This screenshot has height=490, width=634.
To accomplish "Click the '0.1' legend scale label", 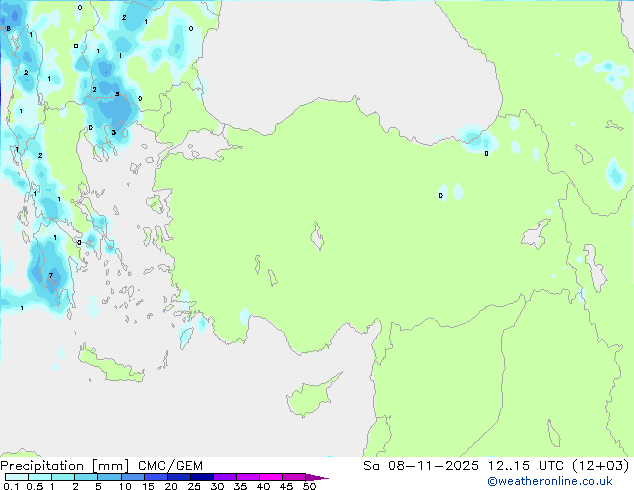I will [9, 486].
